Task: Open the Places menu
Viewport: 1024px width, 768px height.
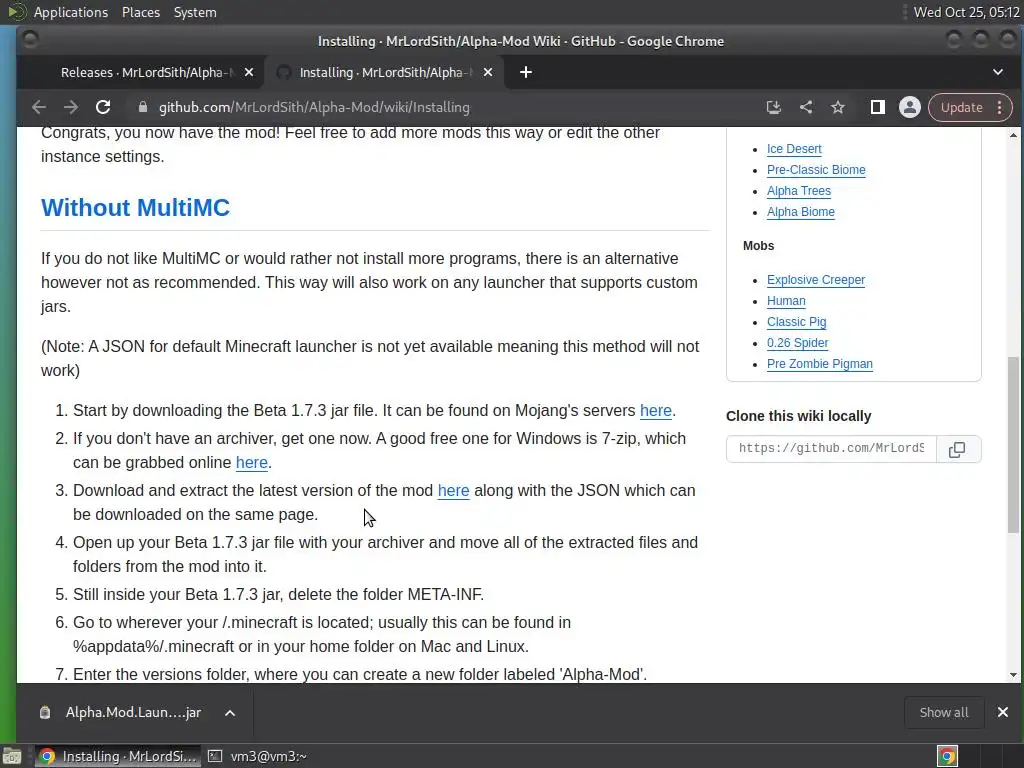Action: click(140, 12)
